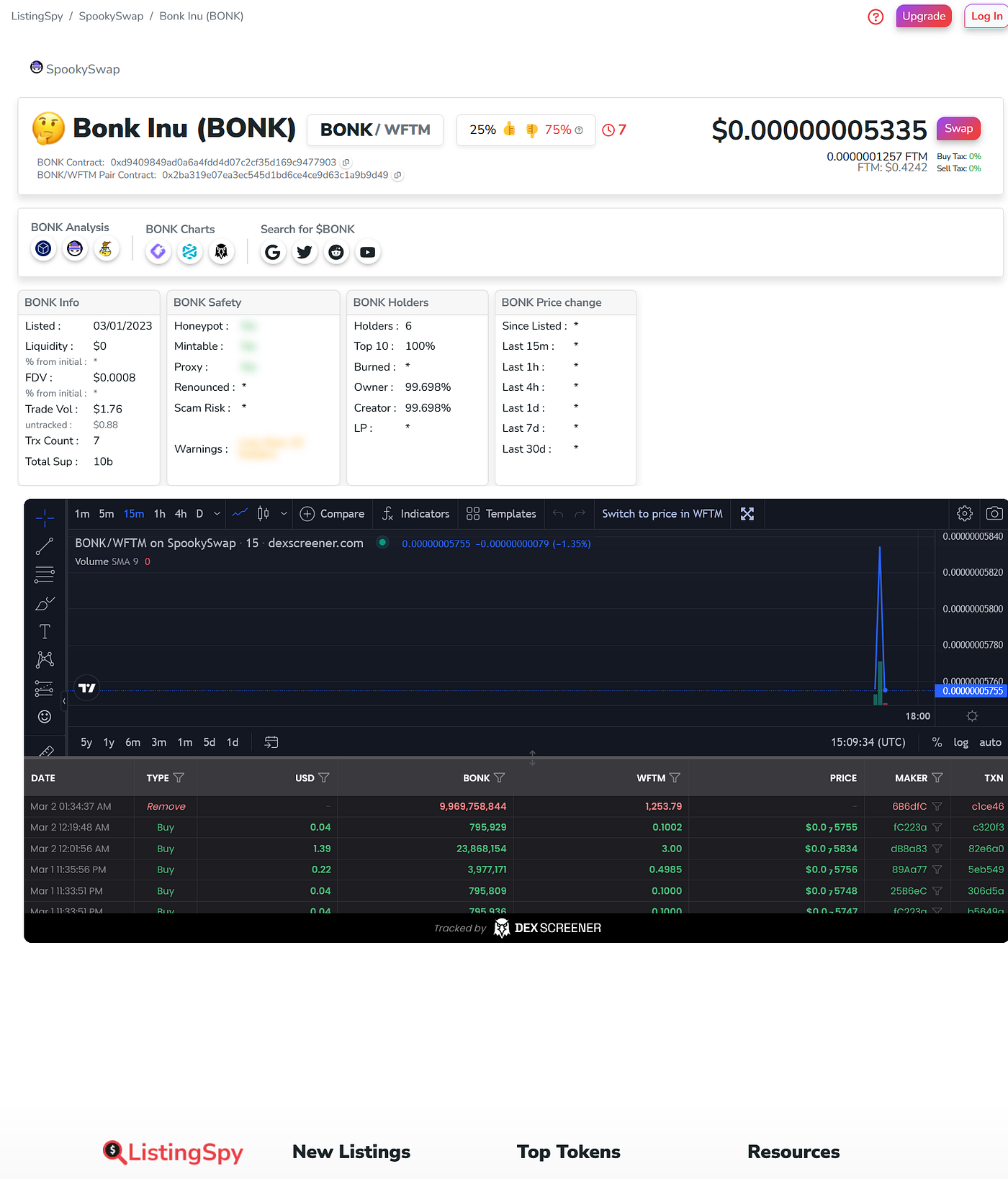Vote thumbs down for BONK
Image resolution: width=1008 pixels, height=1179 pixels.
[x=532, y=130]
